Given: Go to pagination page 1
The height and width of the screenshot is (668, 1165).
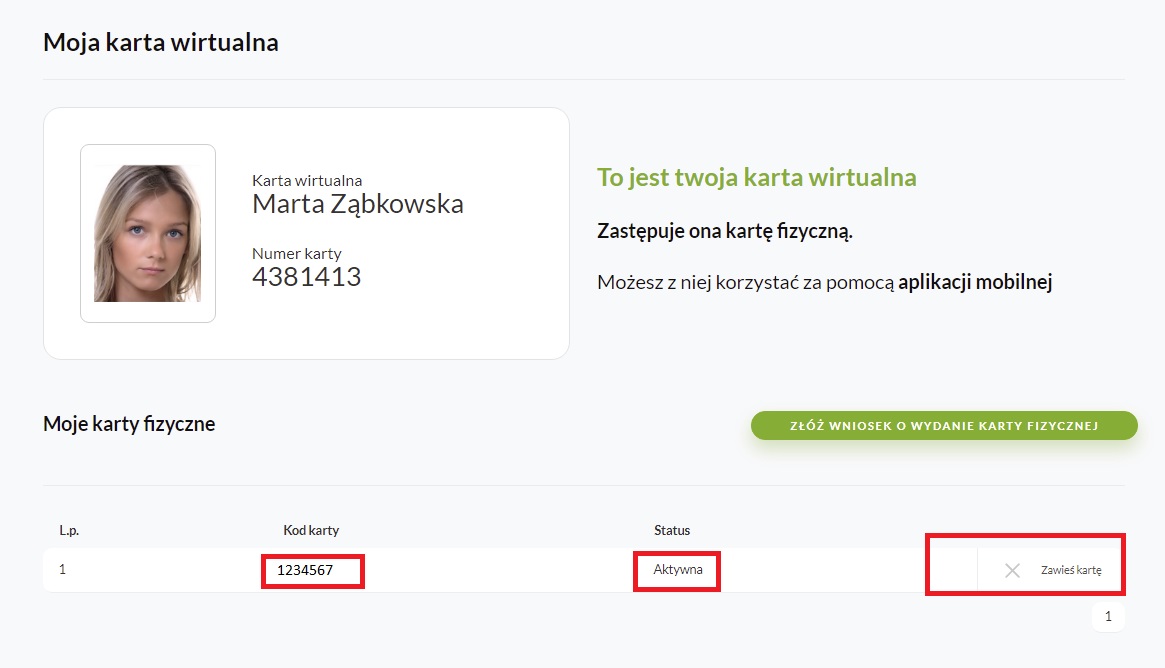Looking at the screenshot, I should (x=1108, y=617).
